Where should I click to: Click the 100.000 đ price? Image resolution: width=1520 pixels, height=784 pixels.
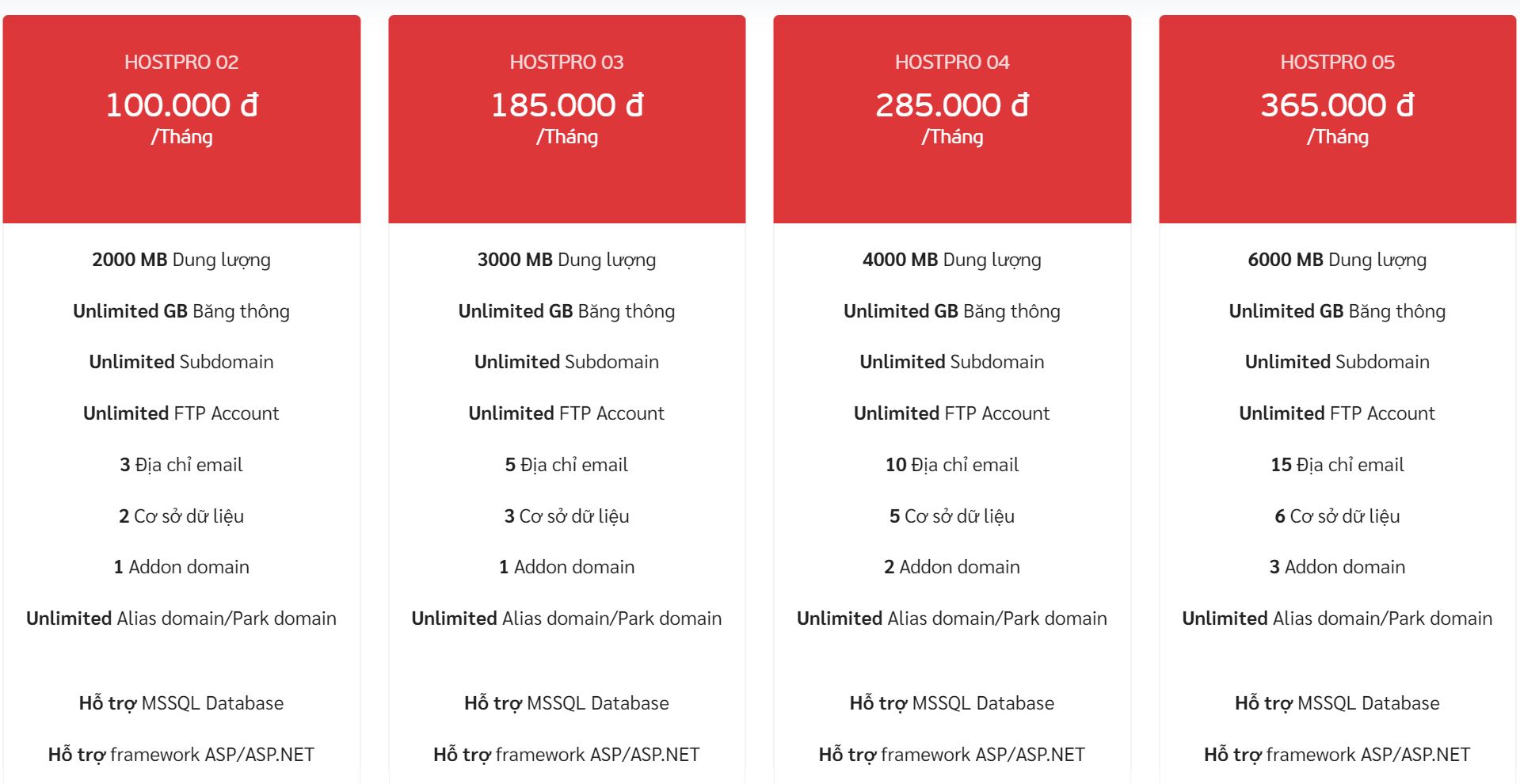tap(181, 105)
